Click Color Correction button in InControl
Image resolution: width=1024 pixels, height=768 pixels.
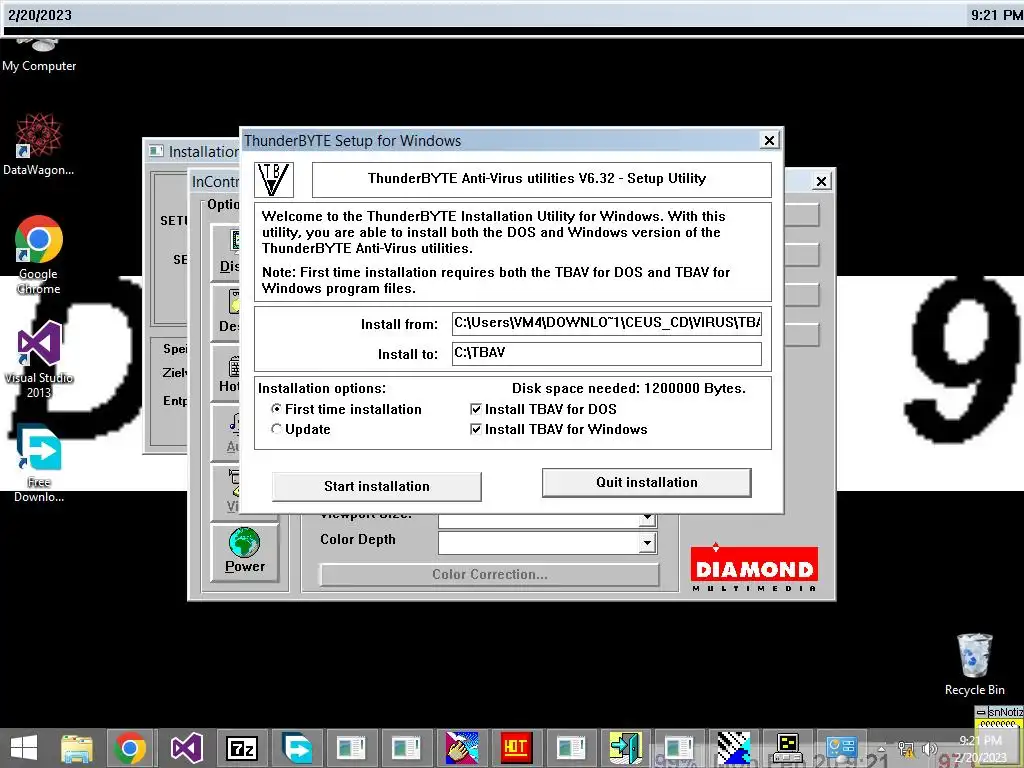coord(489,575)
